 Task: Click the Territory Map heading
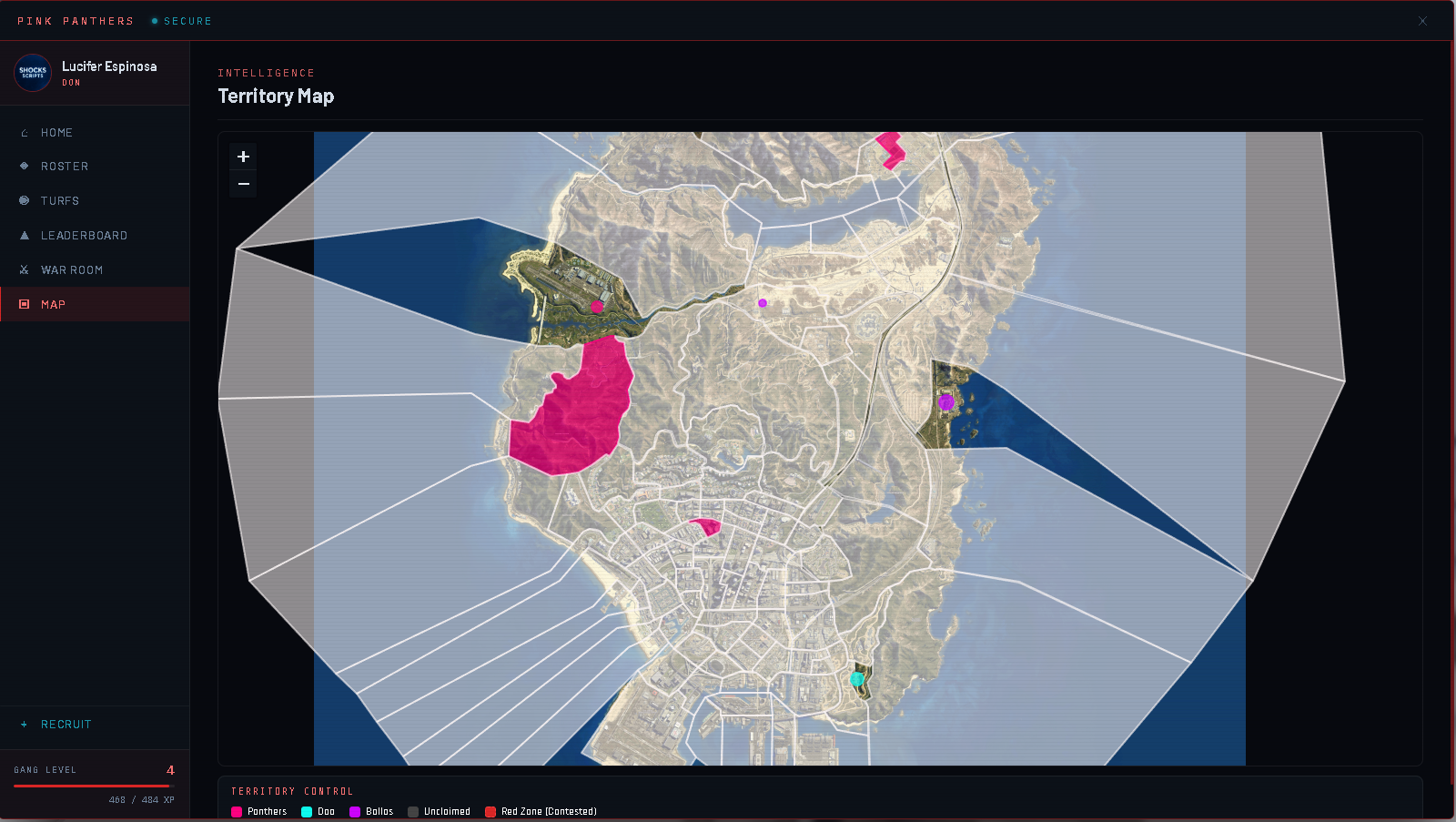276,96
